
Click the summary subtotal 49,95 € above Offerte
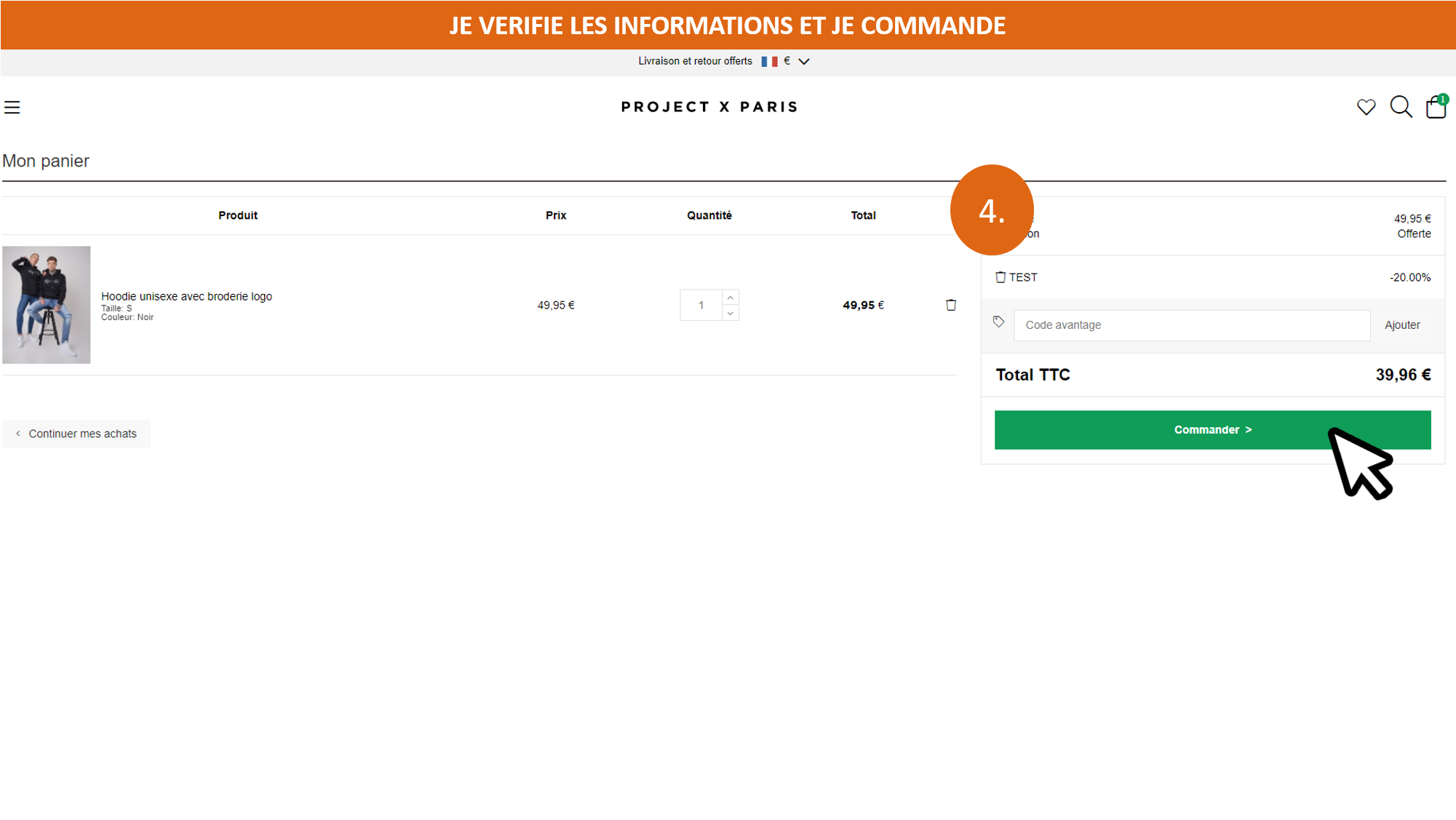1412,218
